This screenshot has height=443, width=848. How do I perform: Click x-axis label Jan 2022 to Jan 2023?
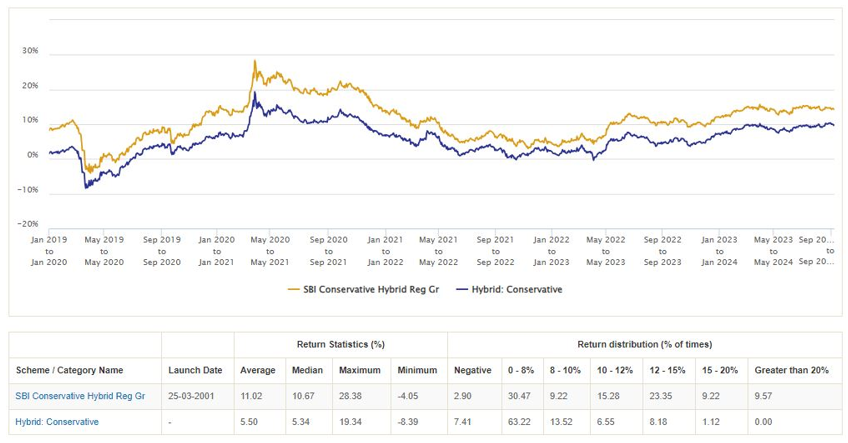(x=551, y=251)
